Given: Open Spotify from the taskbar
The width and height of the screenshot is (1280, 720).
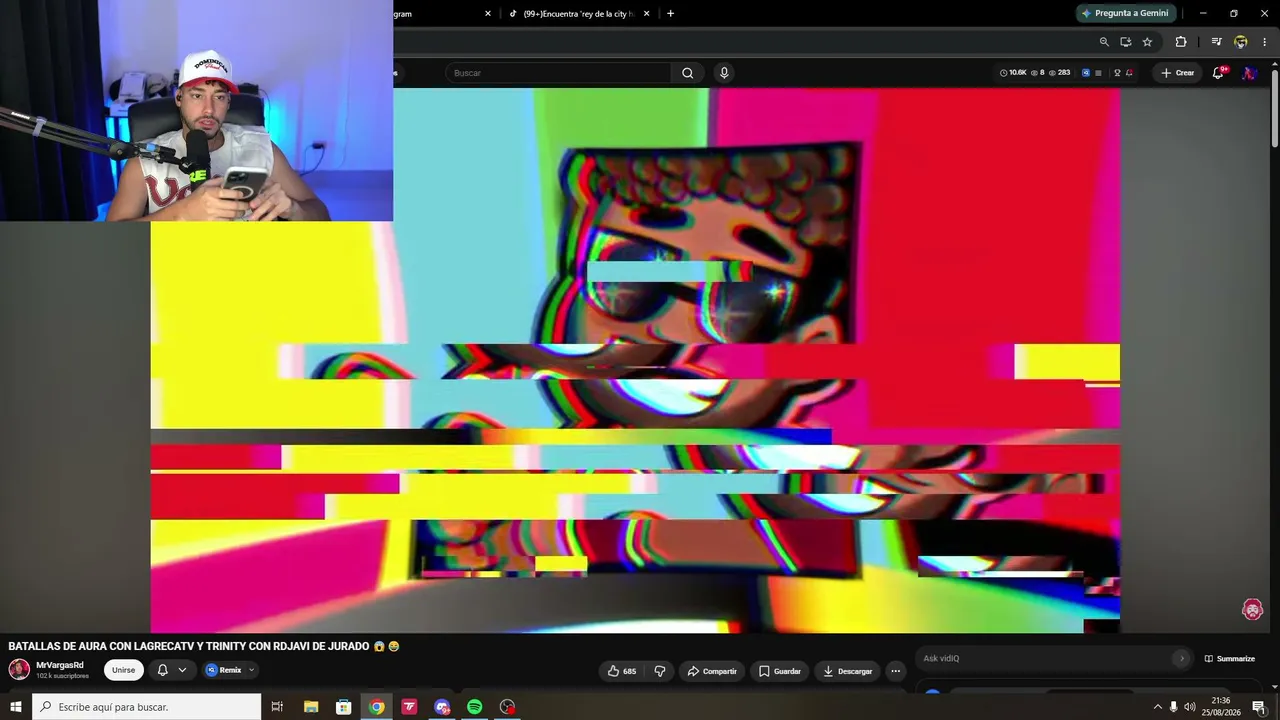Looking at the screenshot, I should (475, 707).
